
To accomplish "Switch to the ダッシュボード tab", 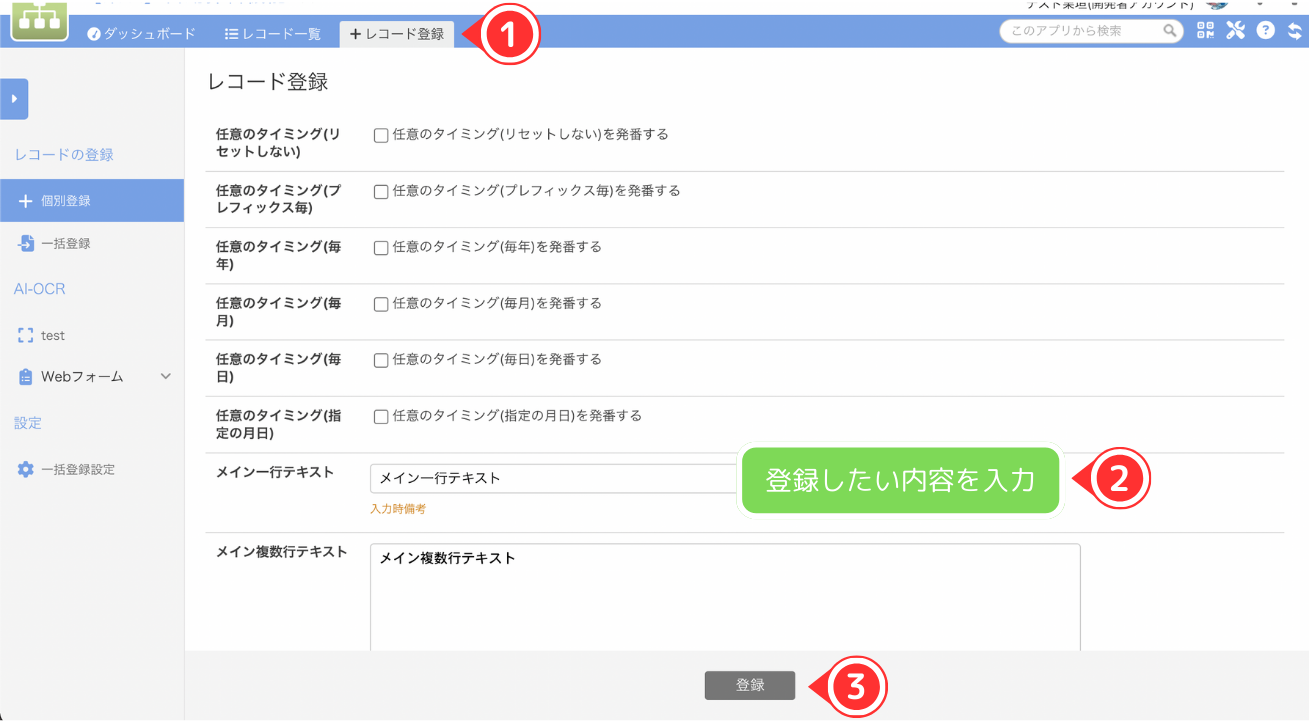I will click(x=144, y=31).
